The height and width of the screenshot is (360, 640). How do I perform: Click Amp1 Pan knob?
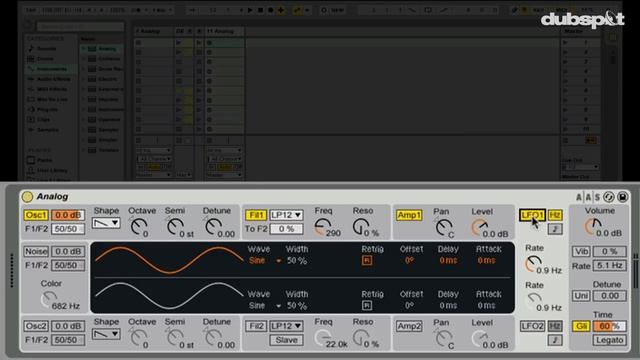444,227
